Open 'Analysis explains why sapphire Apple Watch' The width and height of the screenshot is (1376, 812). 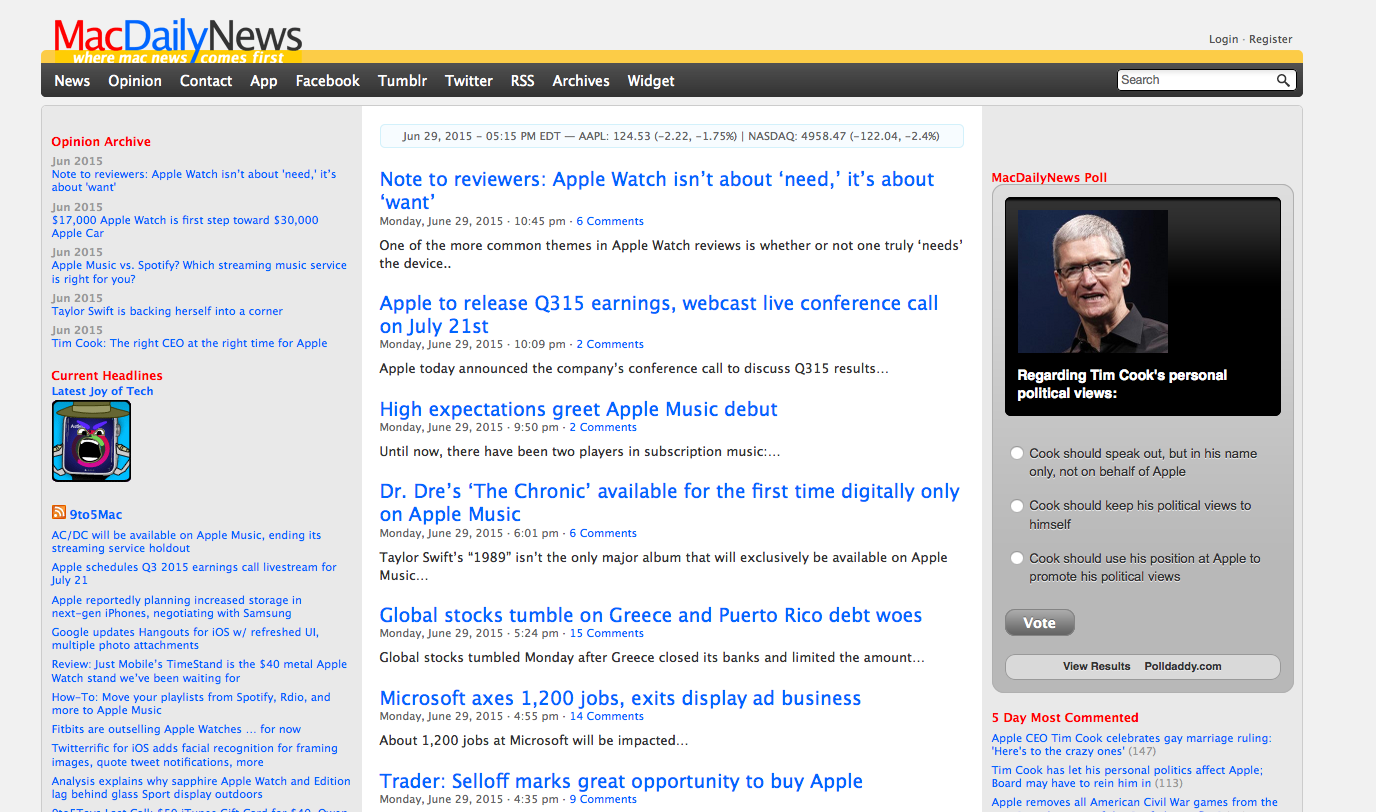pos(201,787)
